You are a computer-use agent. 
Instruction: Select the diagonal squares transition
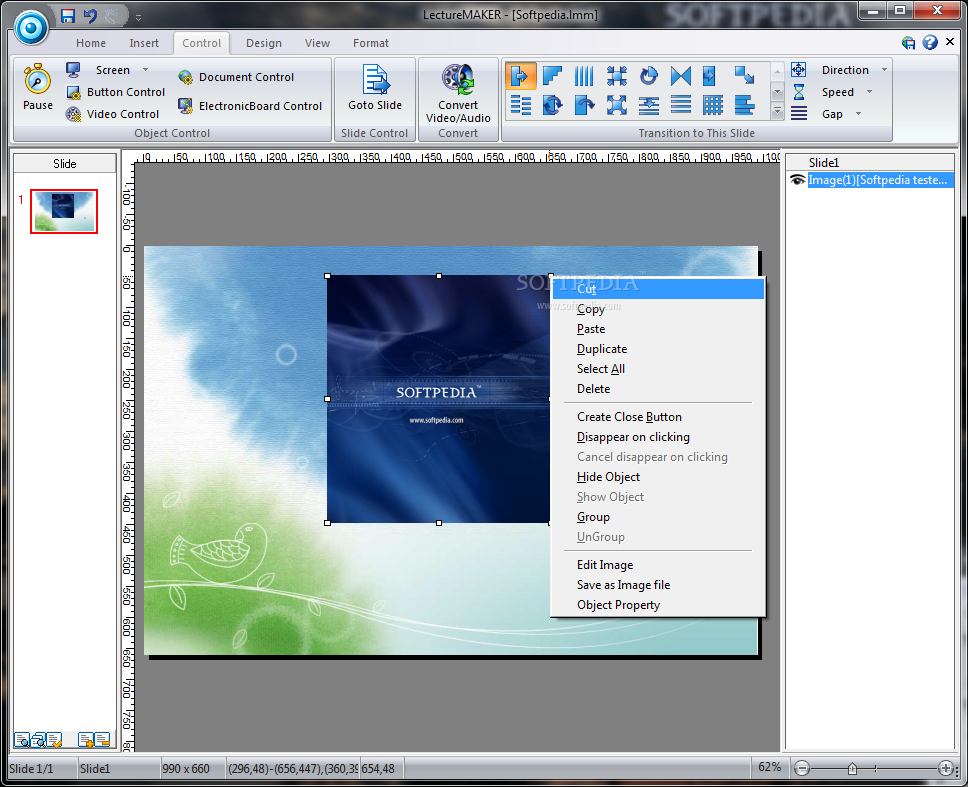point(745,76)
